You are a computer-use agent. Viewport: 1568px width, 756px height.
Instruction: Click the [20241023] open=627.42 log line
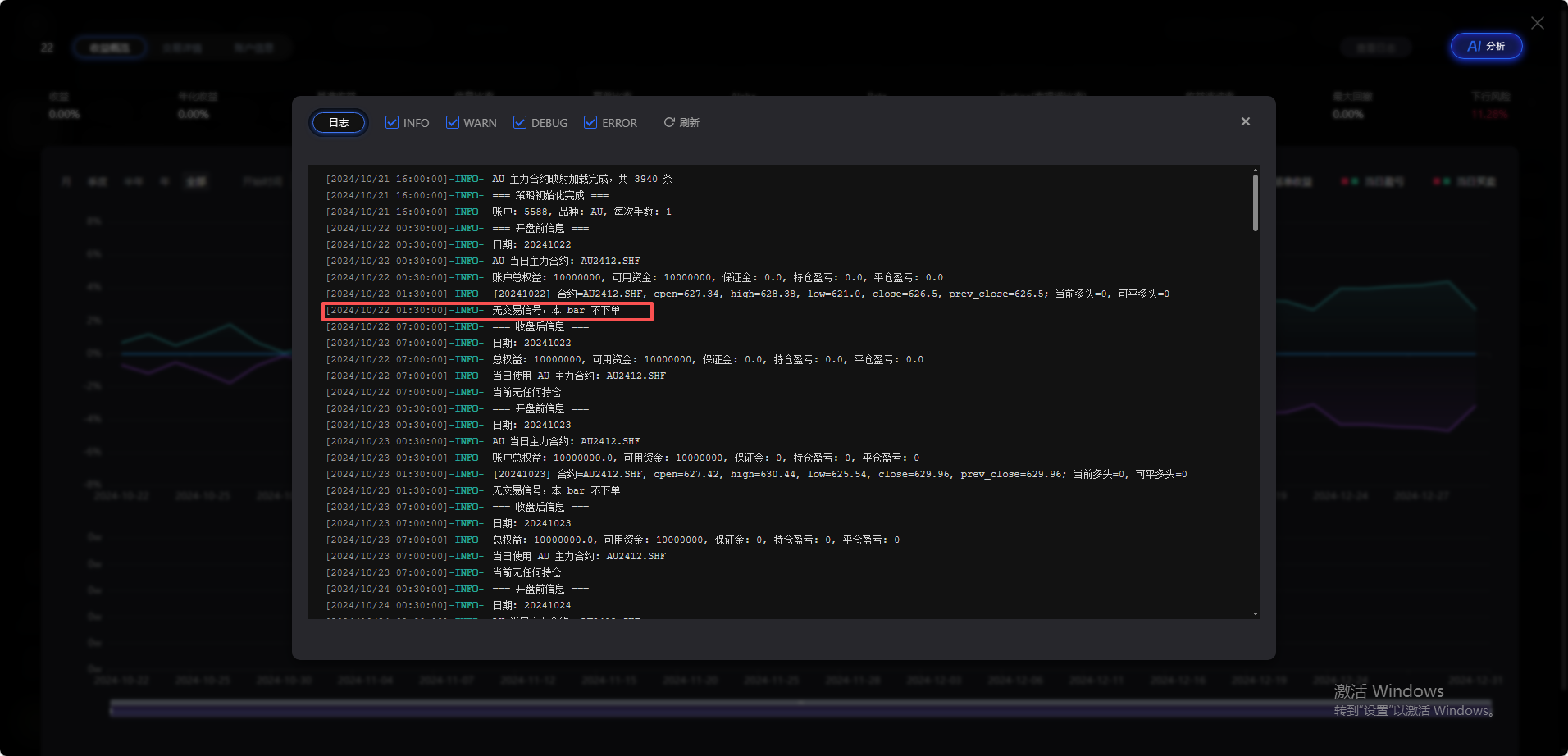click(x=757, y=474)
